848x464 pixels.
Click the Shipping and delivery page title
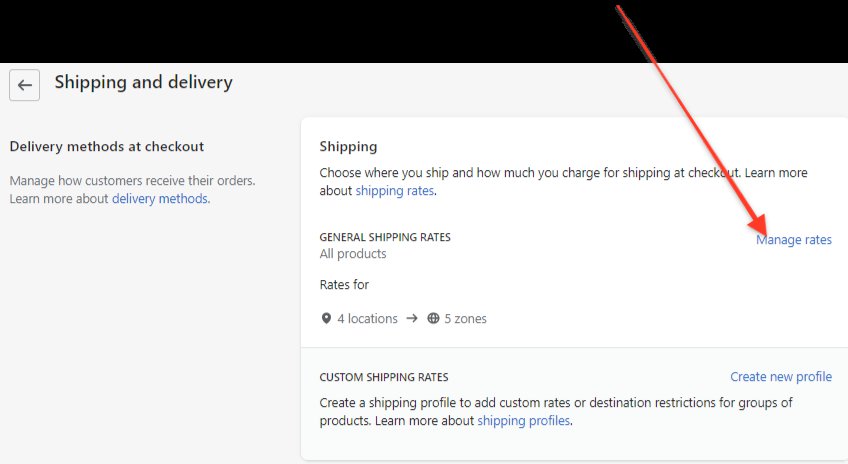pyautogui.click(x=143, y=82)
